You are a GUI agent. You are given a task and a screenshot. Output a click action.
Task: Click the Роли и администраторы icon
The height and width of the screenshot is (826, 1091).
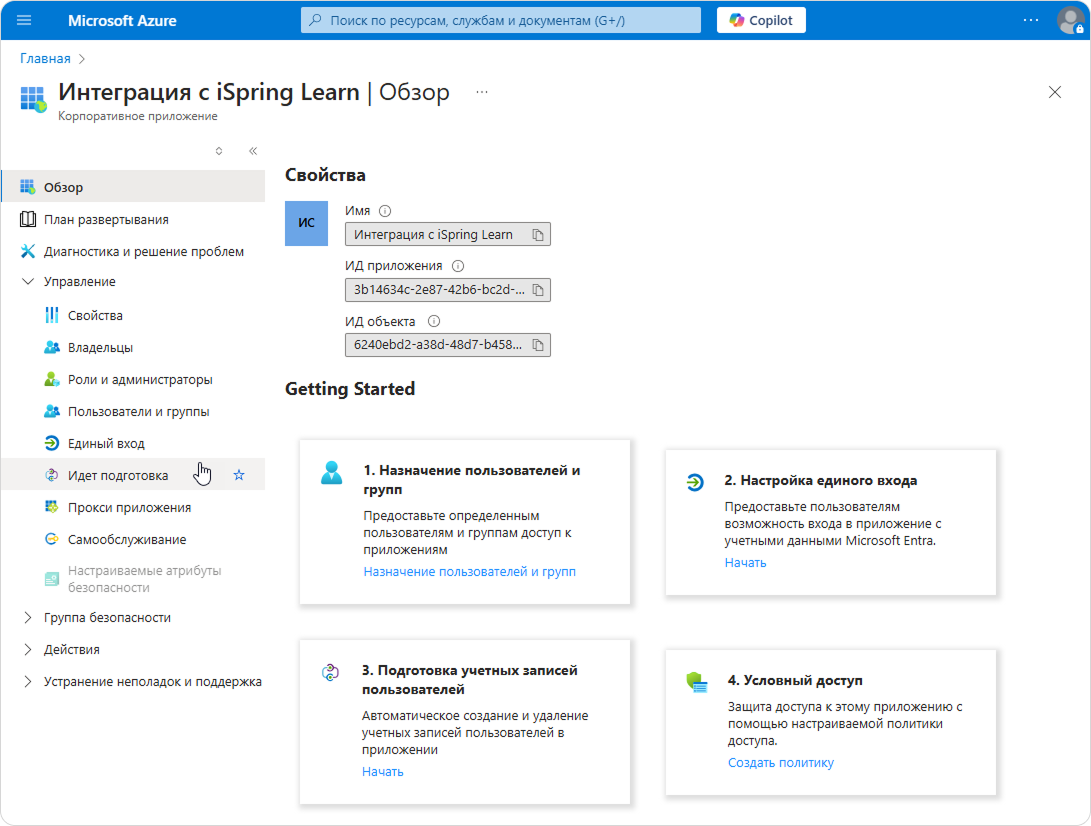tap(51, 379)
